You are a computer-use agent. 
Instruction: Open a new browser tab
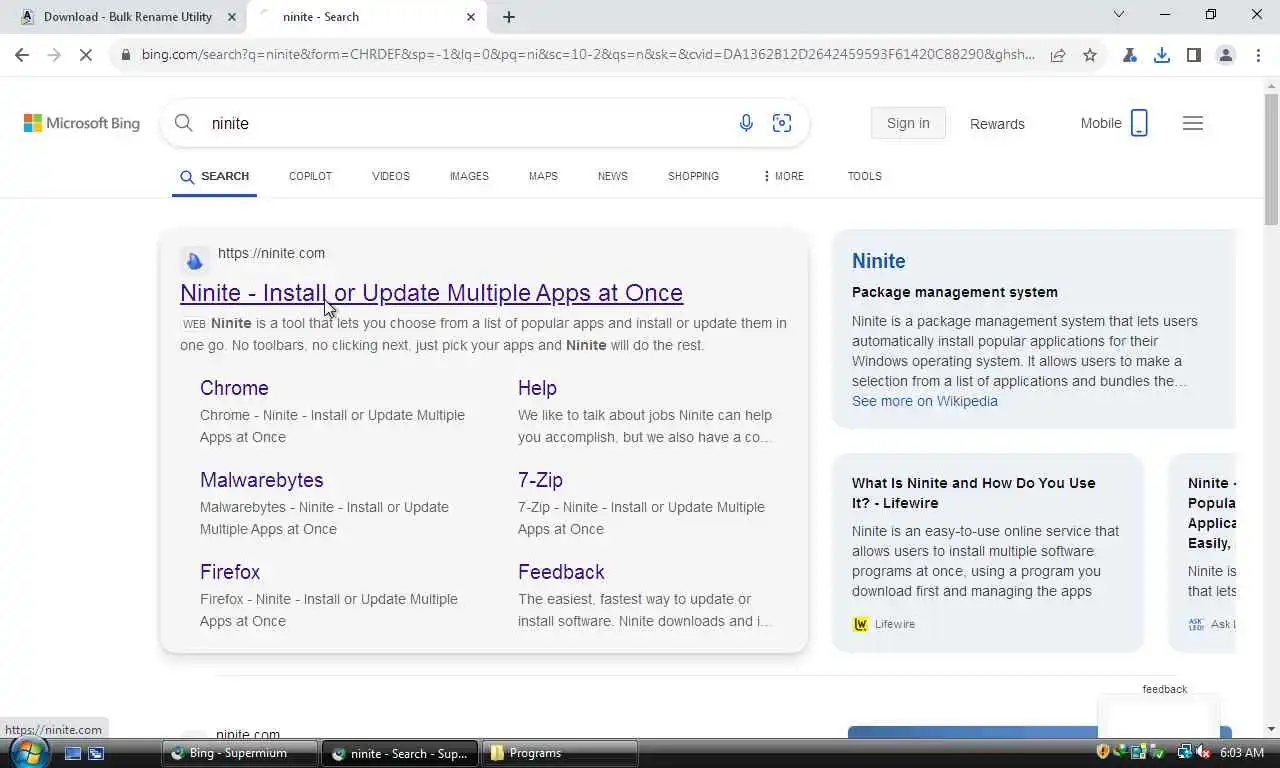coord(509,17)
